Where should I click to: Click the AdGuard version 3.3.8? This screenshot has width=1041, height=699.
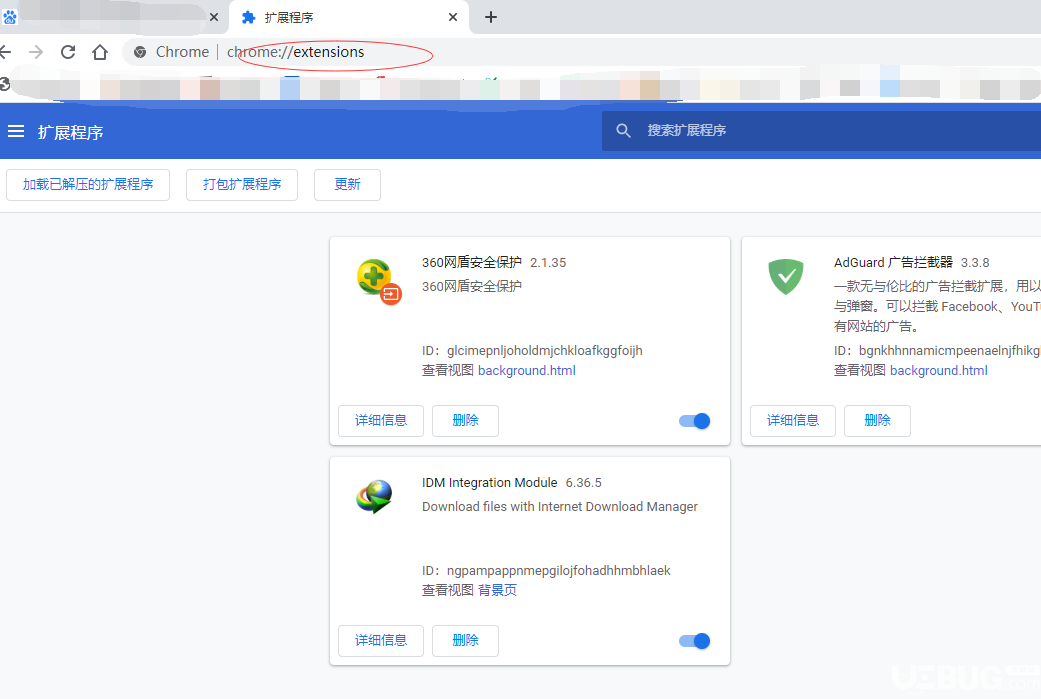[x=975, y=263]
